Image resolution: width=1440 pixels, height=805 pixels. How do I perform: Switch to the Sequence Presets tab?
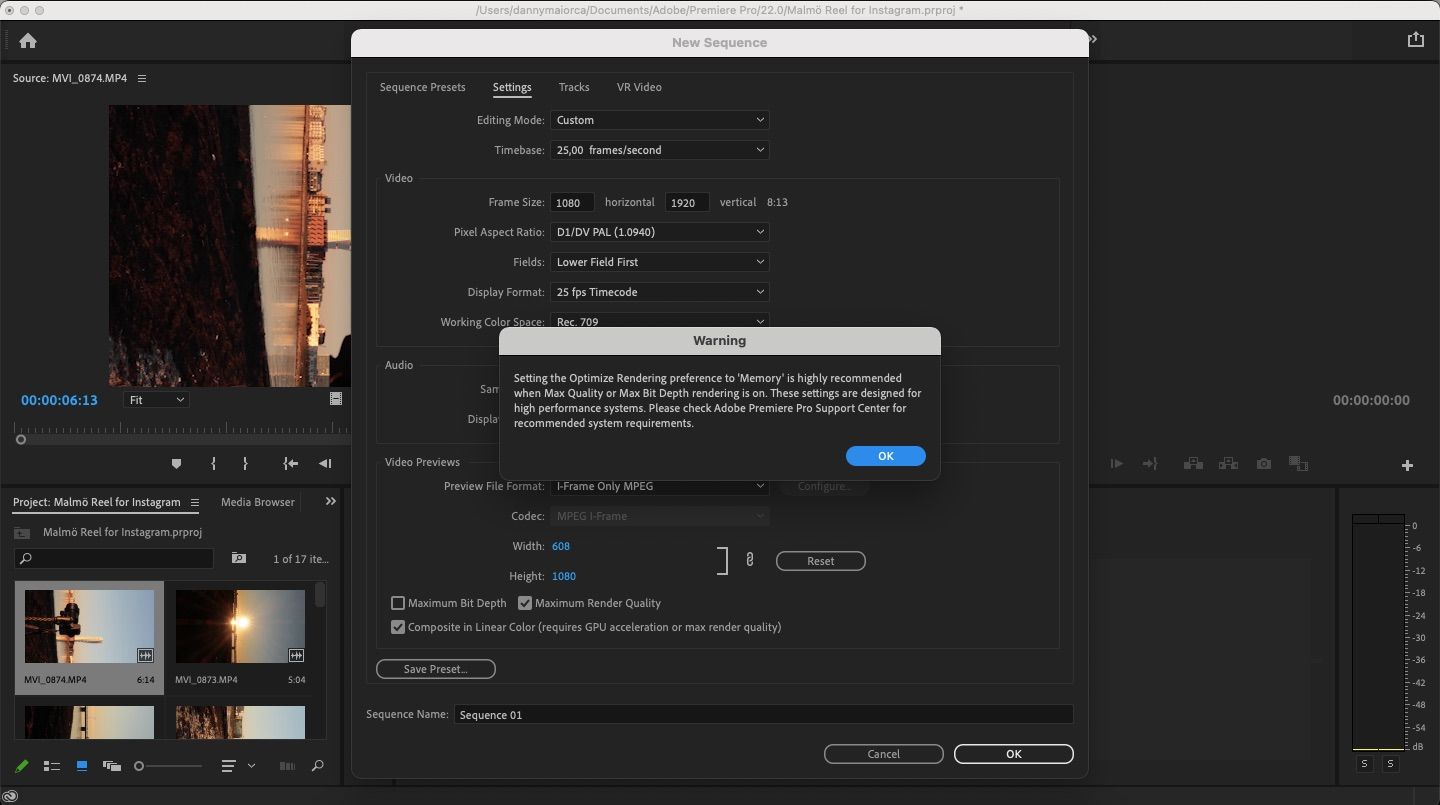pos(422,87)
